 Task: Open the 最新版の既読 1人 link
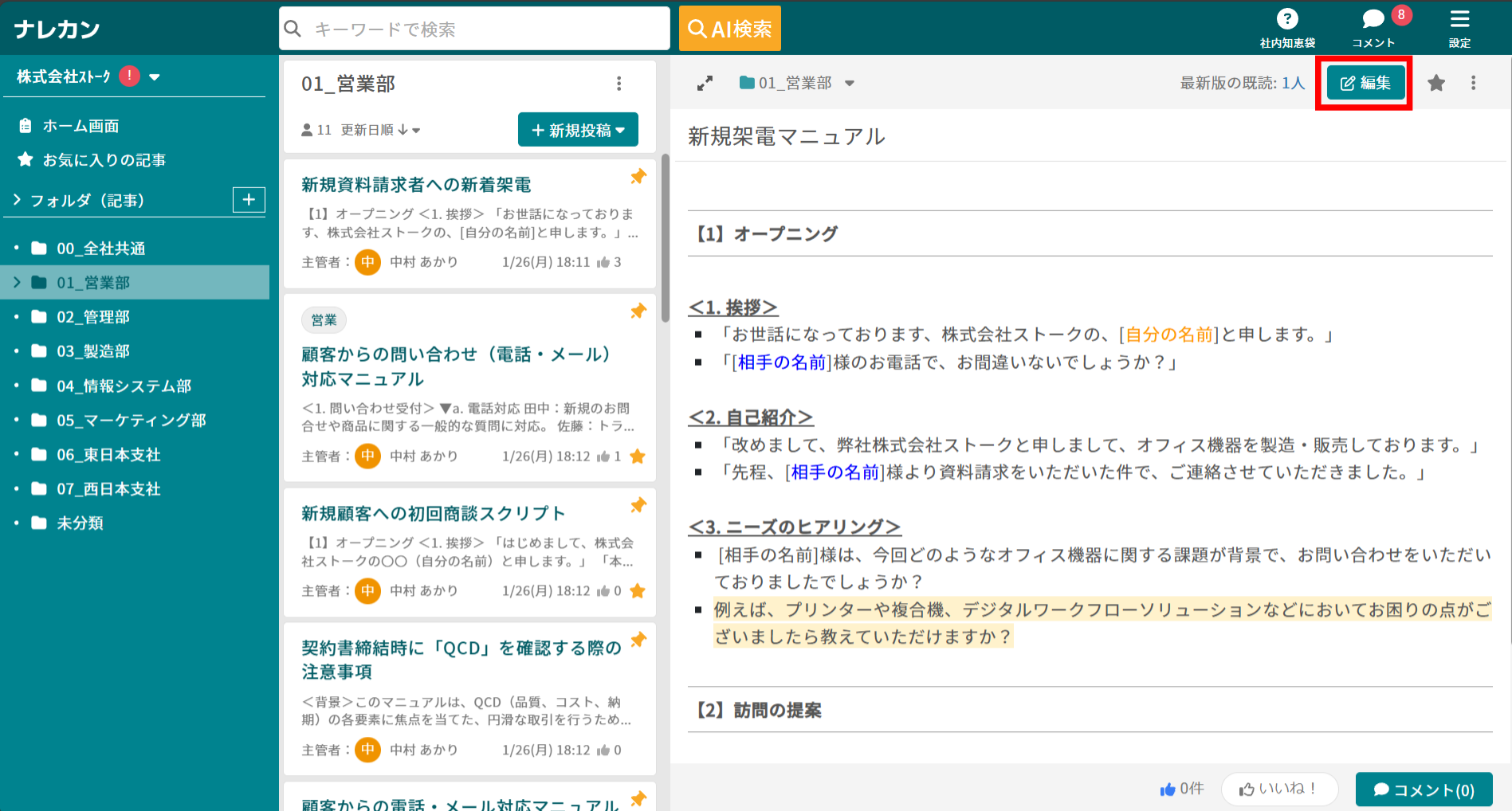(1291, 82)
